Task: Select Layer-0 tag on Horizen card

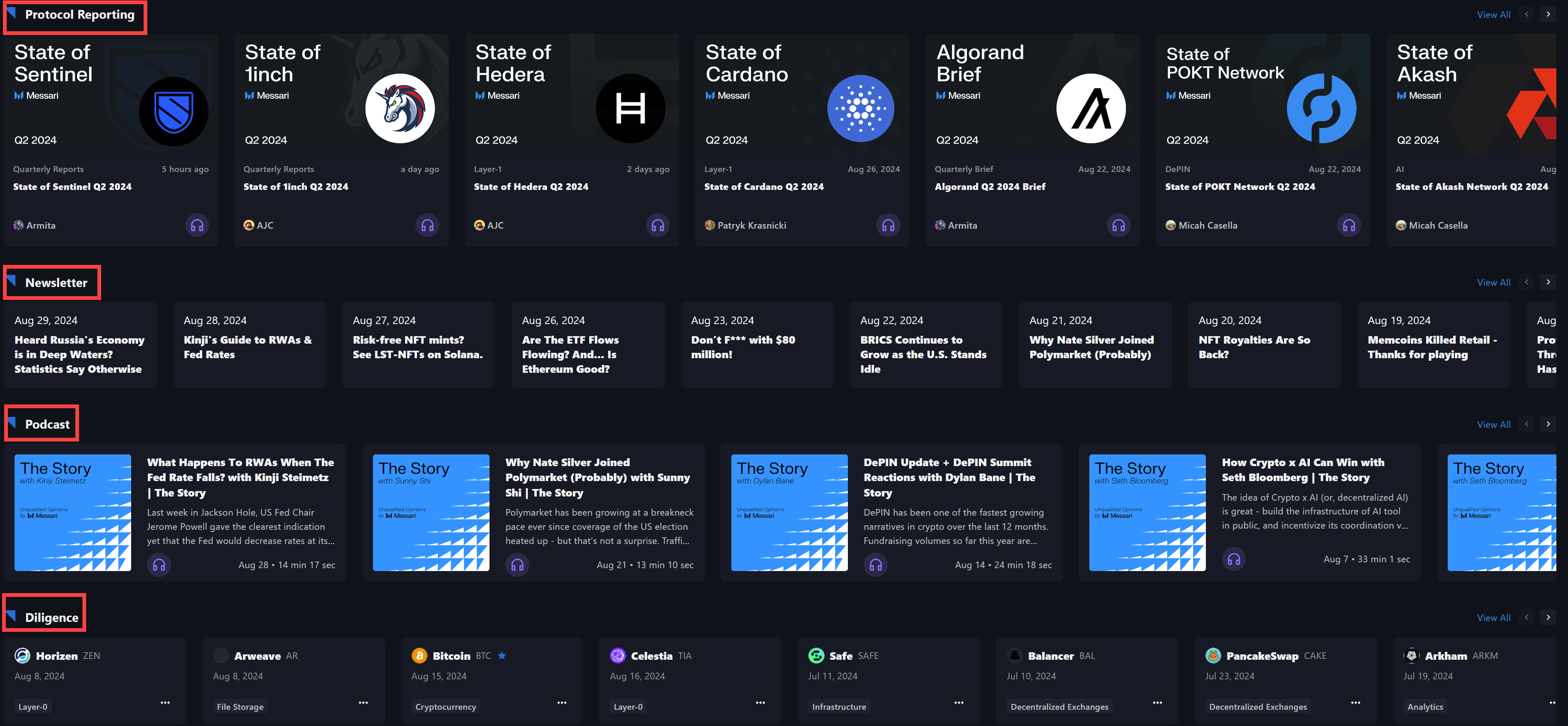Action: 33,706
